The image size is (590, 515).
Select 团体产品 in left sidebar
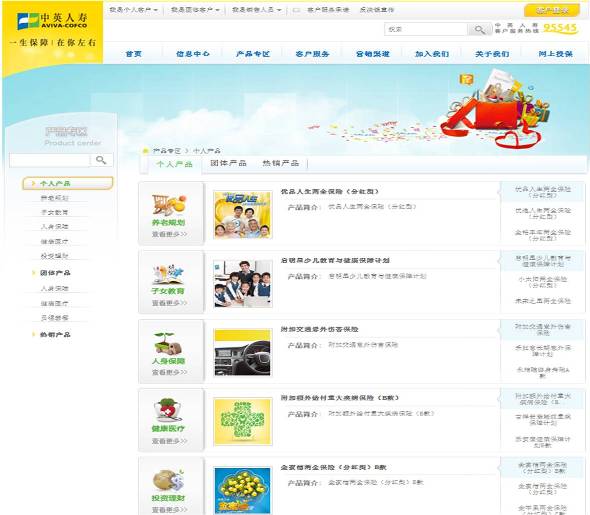click(x=55, y=273)
